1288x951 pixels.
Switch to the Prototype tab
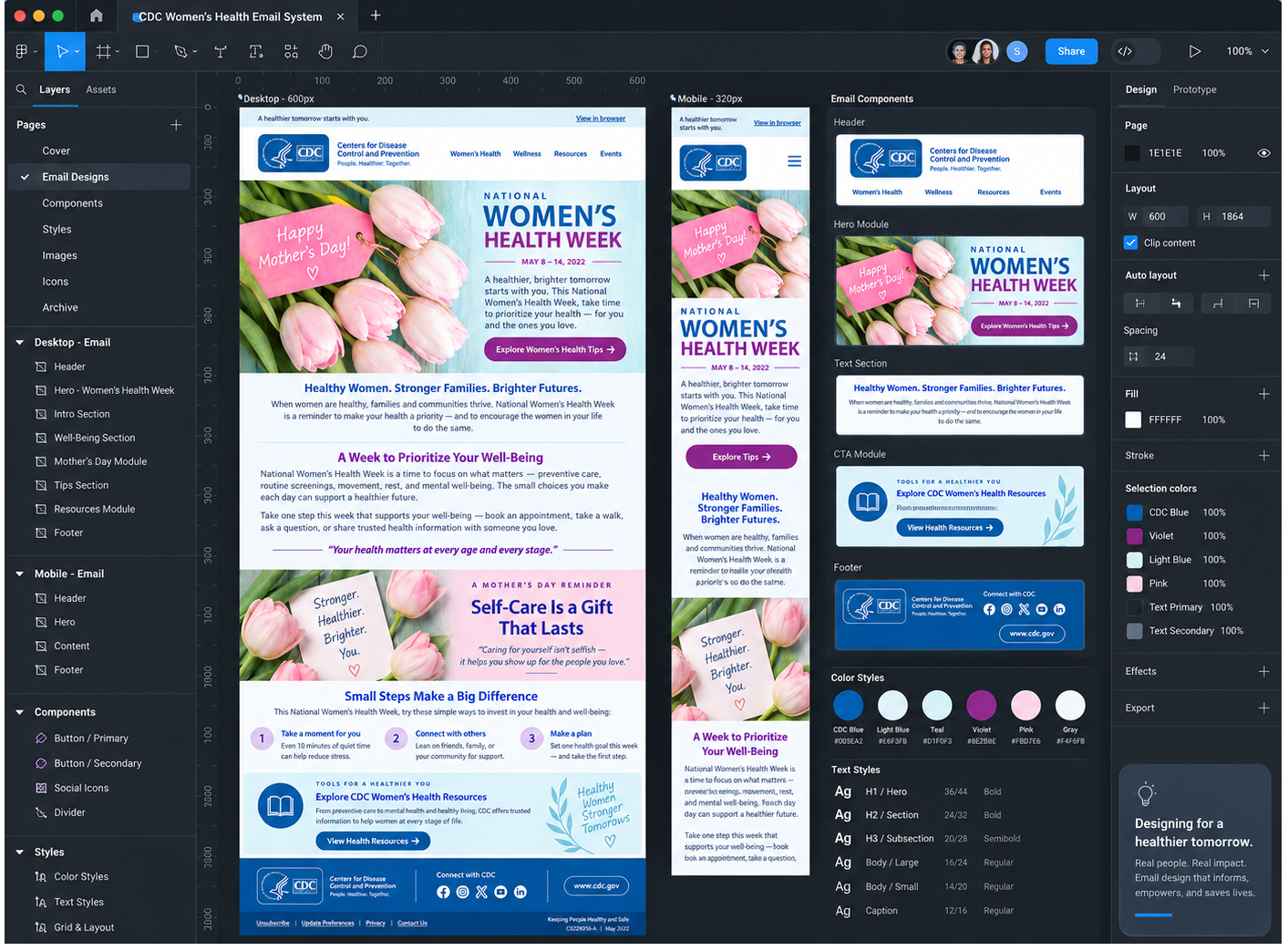[1194, 90]
